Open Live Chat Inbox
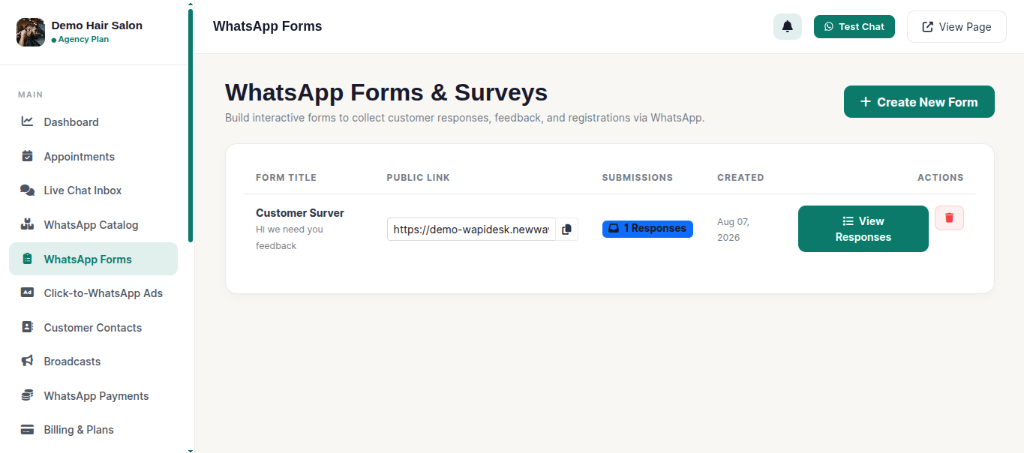Image resolution: width=1024 pixels, height=453 pixels. click(x=93, y=191)
